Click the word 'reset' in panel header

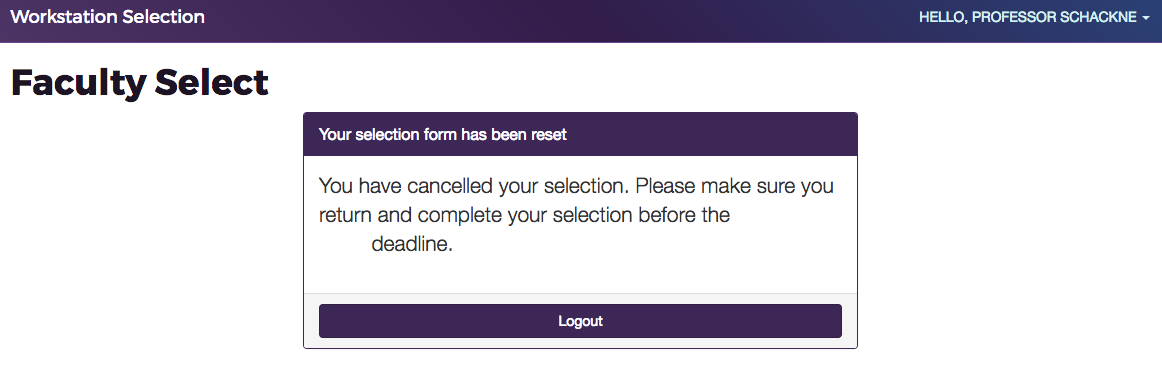coord(549,135)
